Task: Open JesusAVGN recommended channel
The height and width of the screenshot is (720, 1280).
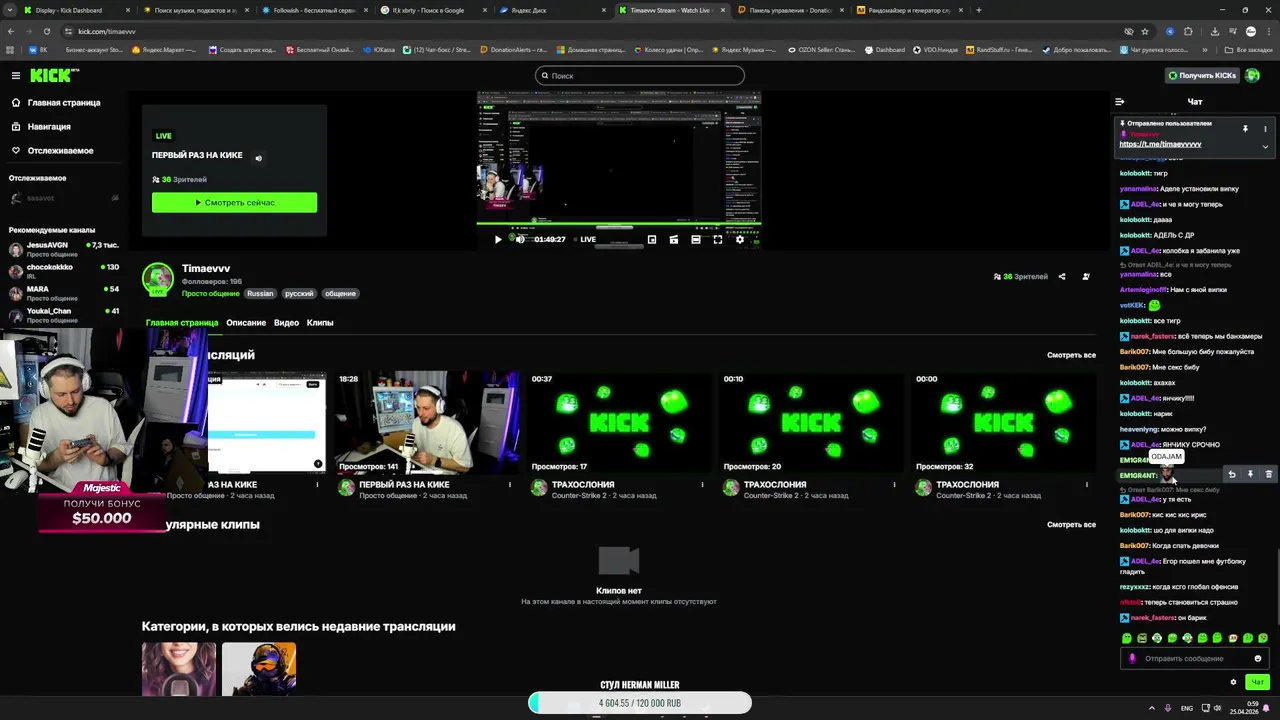Action: [63, 249]
